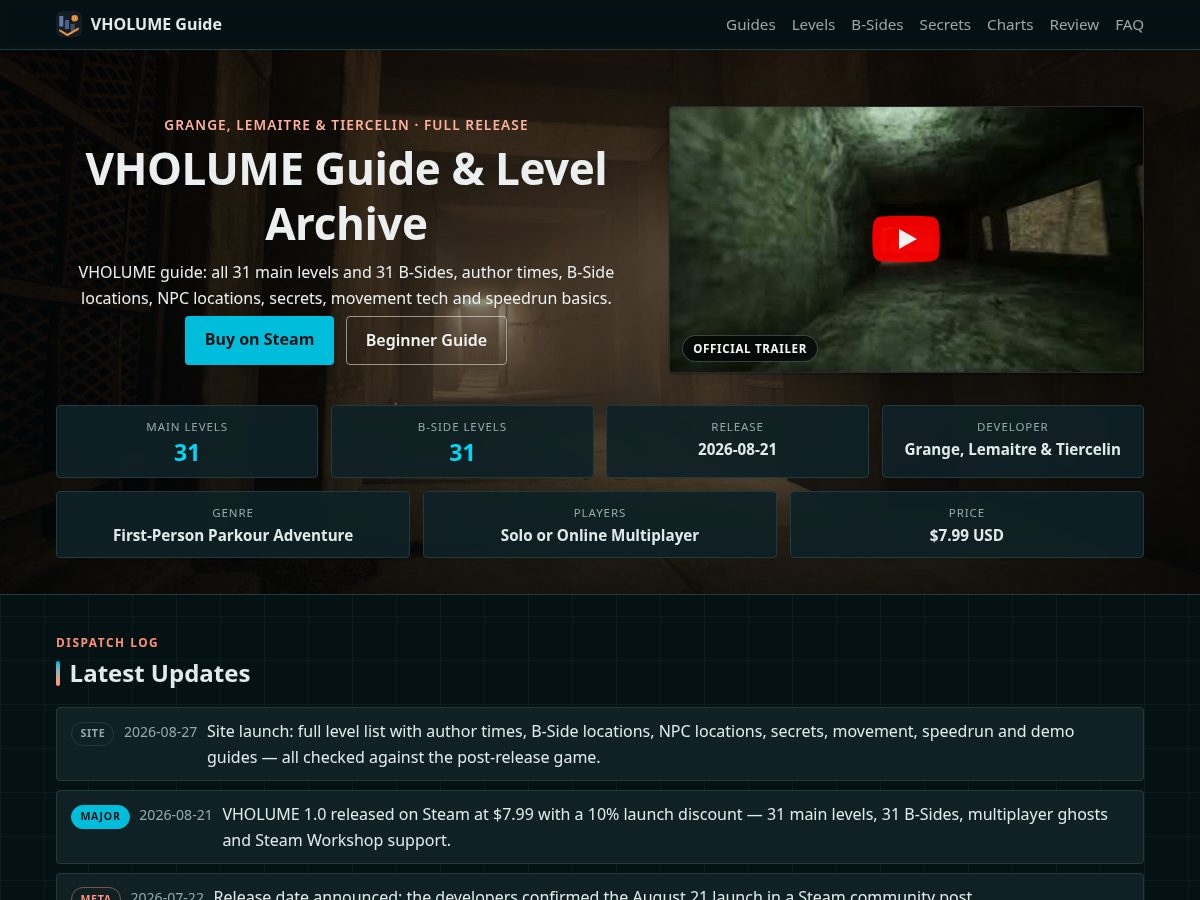Viewport: 1200px width, 900px height.
Task: Open the Levels nav item
Action: coord(813,24)
